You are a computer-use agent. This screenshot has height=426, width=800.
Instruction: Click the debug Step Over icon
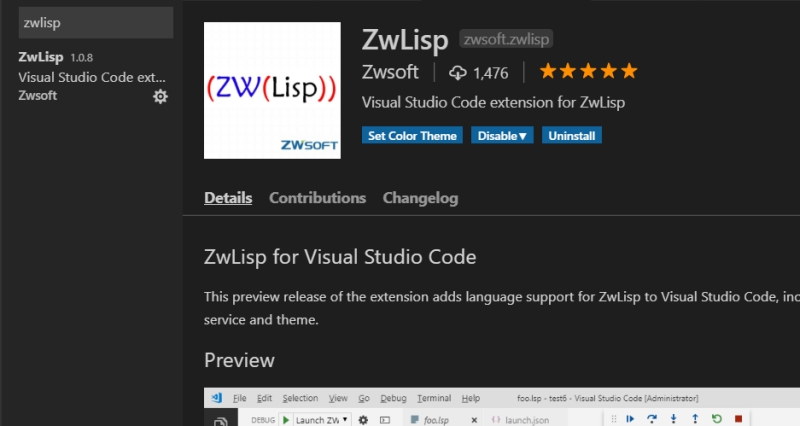point(652,419)
